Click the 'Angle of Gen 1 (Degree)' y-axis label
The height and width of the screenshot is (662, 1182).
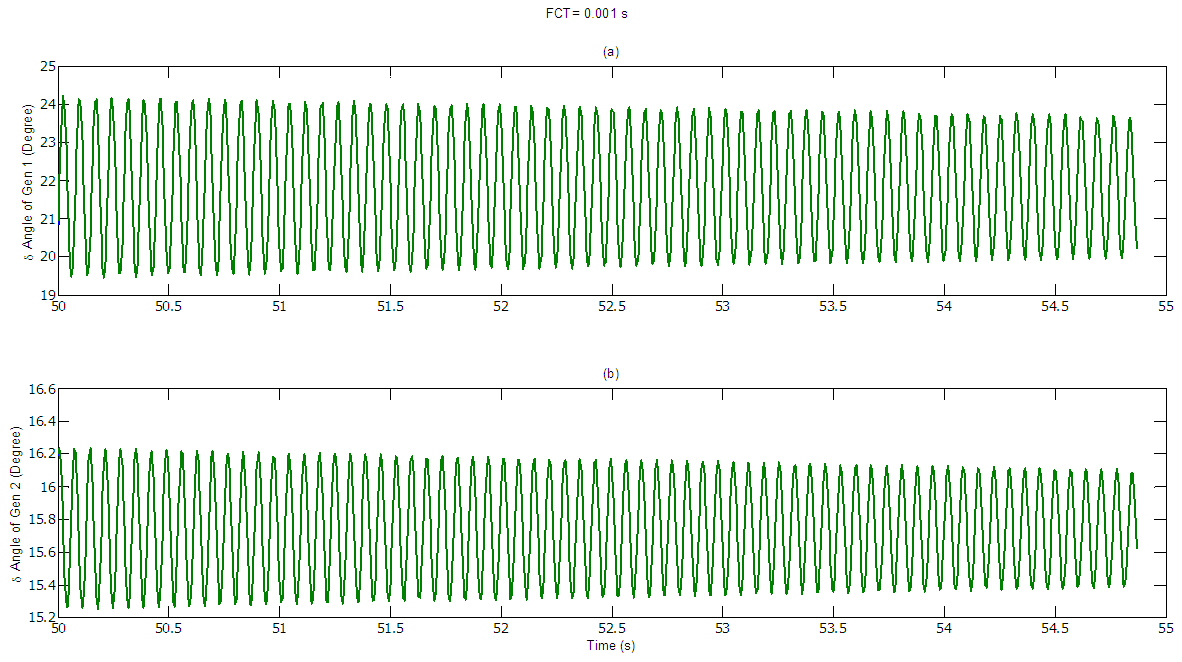point(31,181)
